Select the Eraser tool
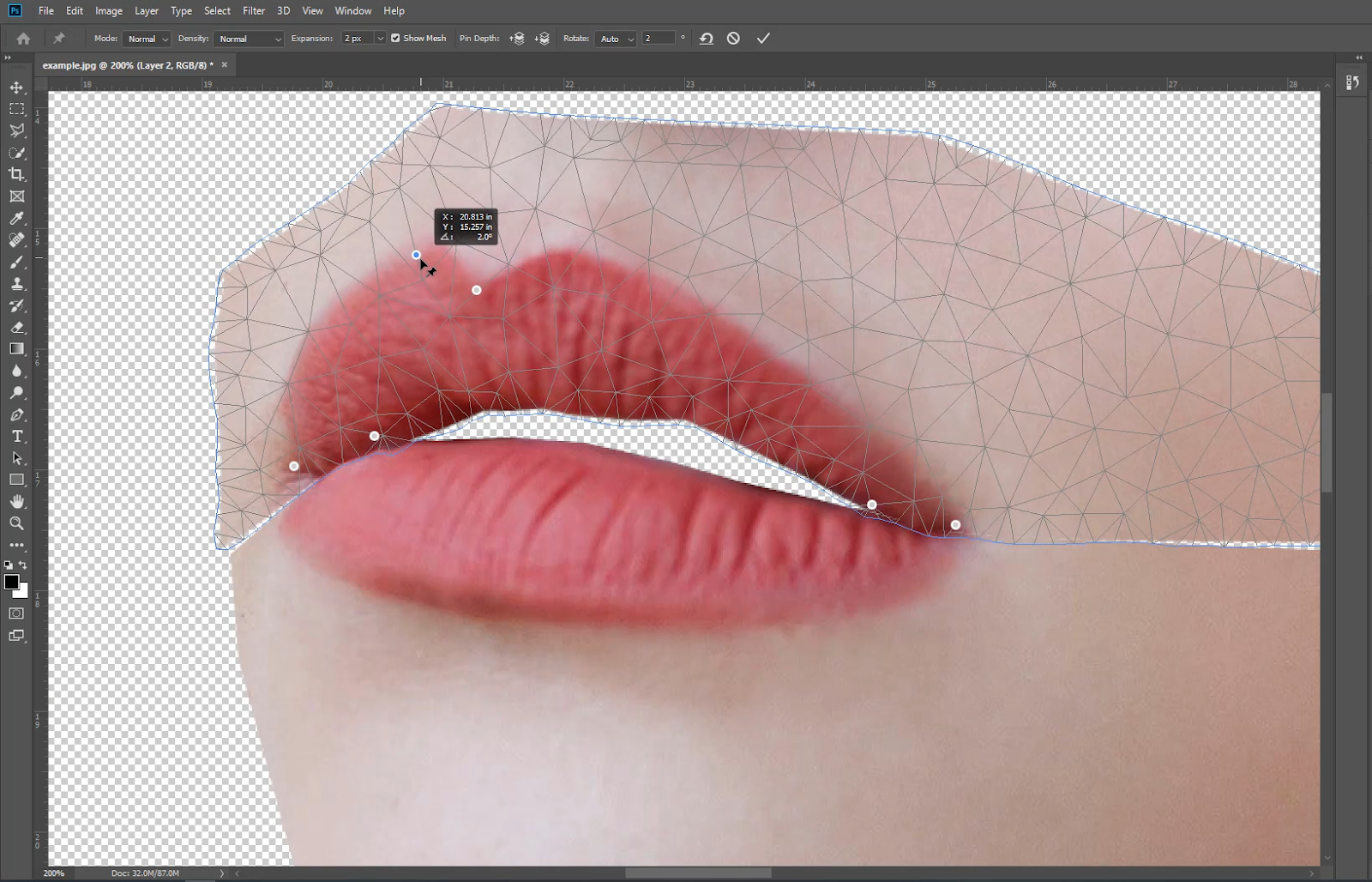Viewport: 1372px width, 882px height. coord(16,328)
